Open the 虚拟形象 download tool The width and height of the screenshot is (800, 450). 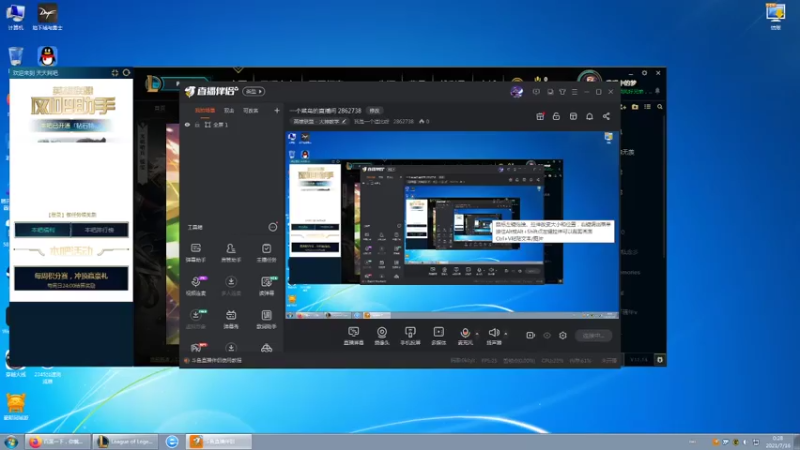point(195,319)
